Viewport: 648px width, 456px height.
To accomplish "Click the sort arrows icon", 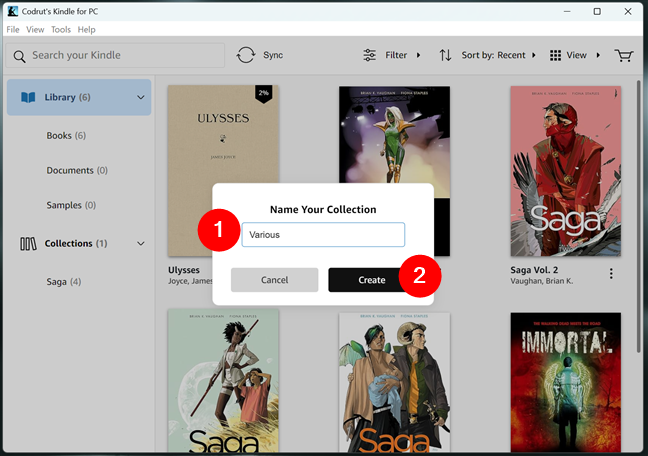I will coord(445,55).
